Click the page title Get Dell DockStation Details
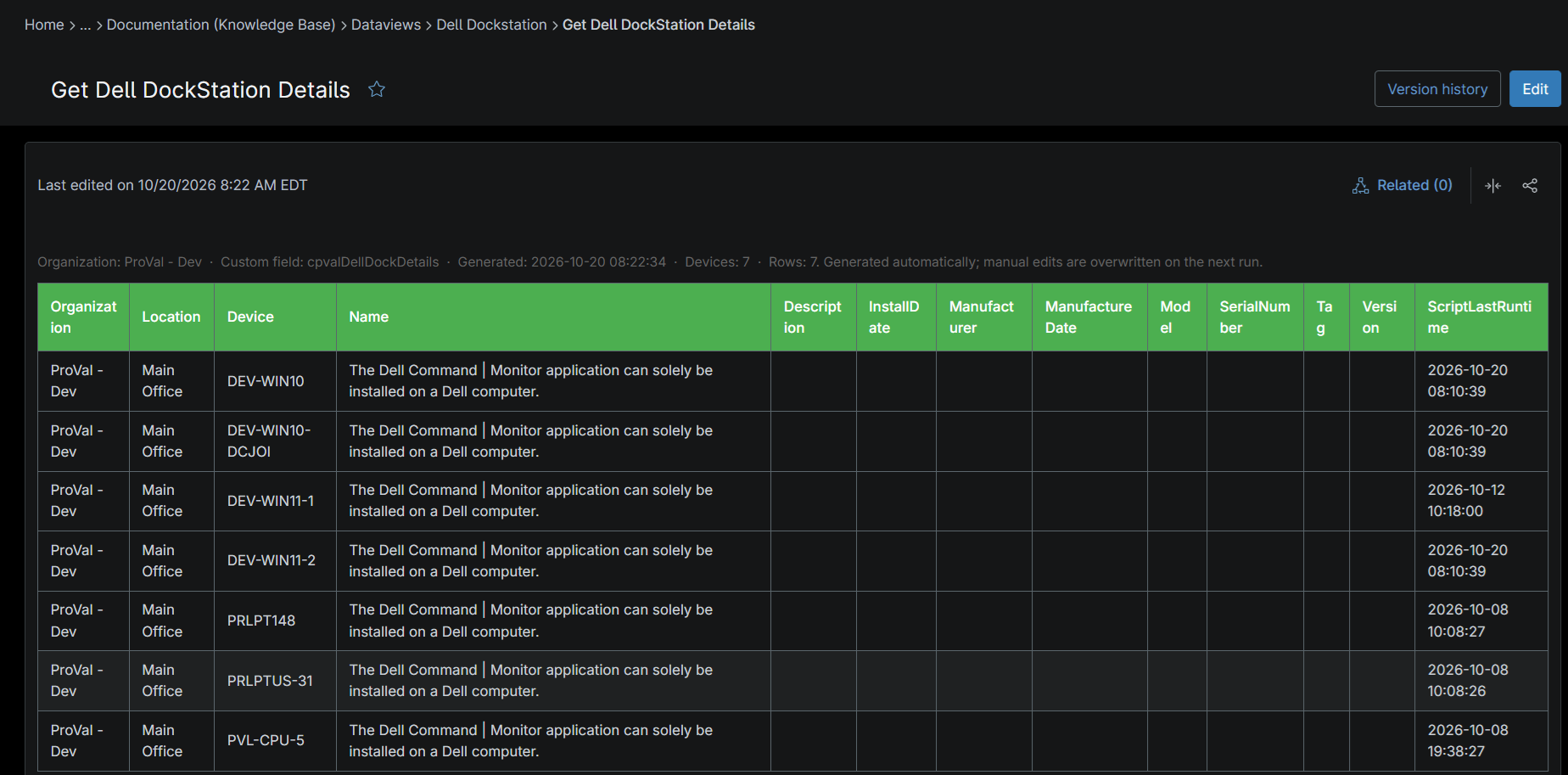 click(200, 90)
